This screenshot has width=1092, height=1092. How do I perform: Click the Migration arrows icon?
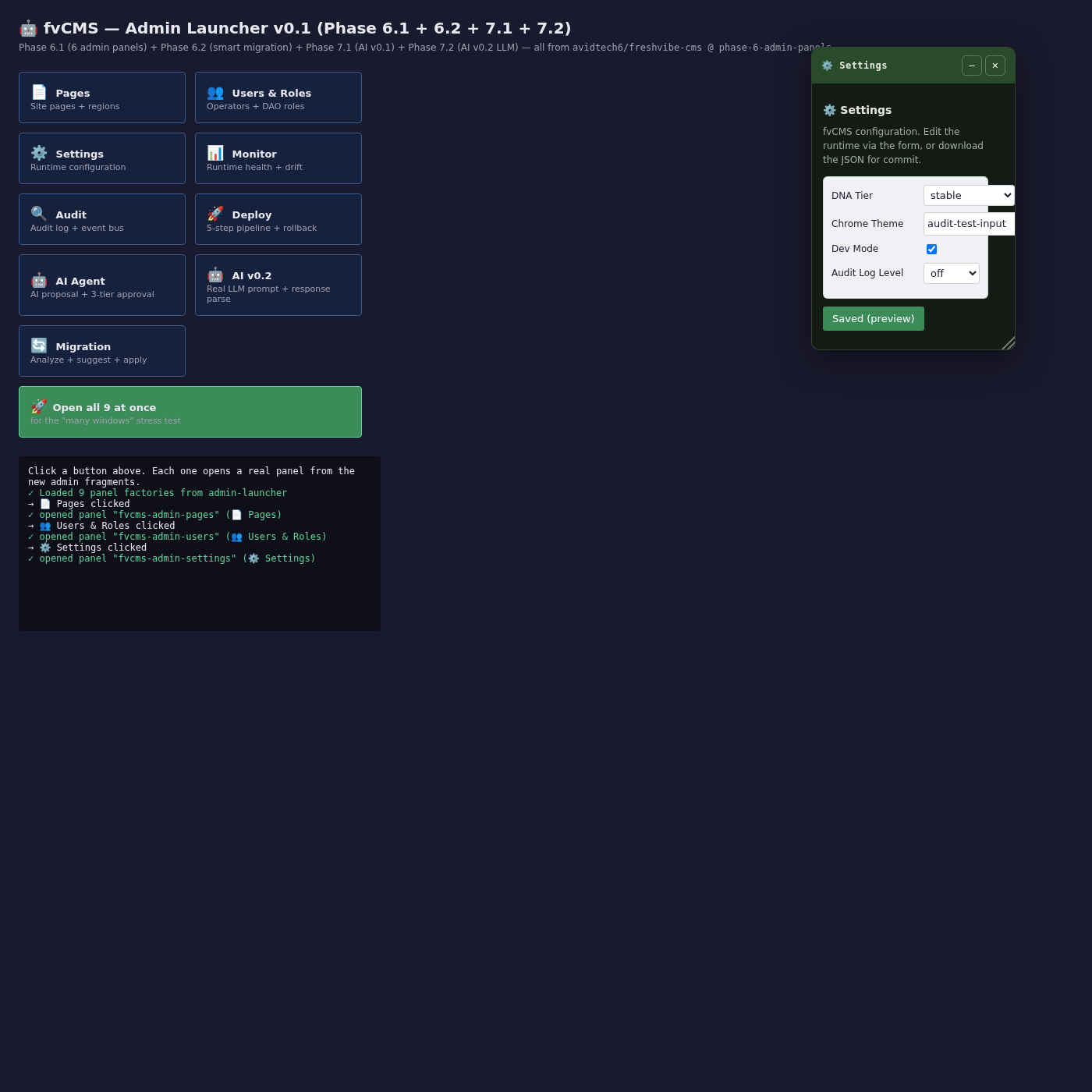pyautogui.click(x=39, y=346)
